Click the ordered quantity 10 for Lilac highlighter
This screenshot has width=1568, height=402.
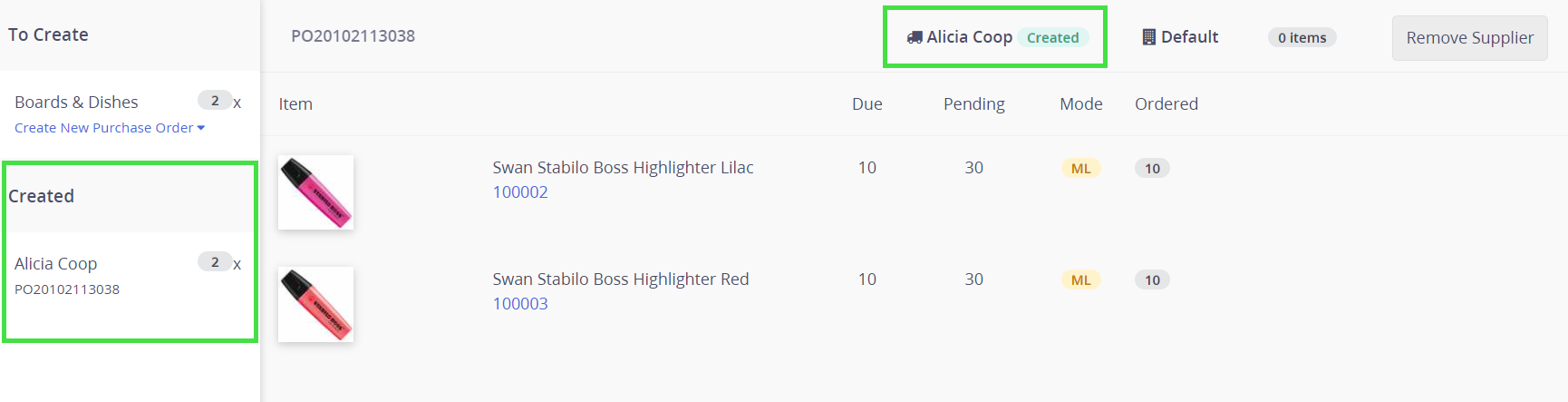coord(1152,169)
